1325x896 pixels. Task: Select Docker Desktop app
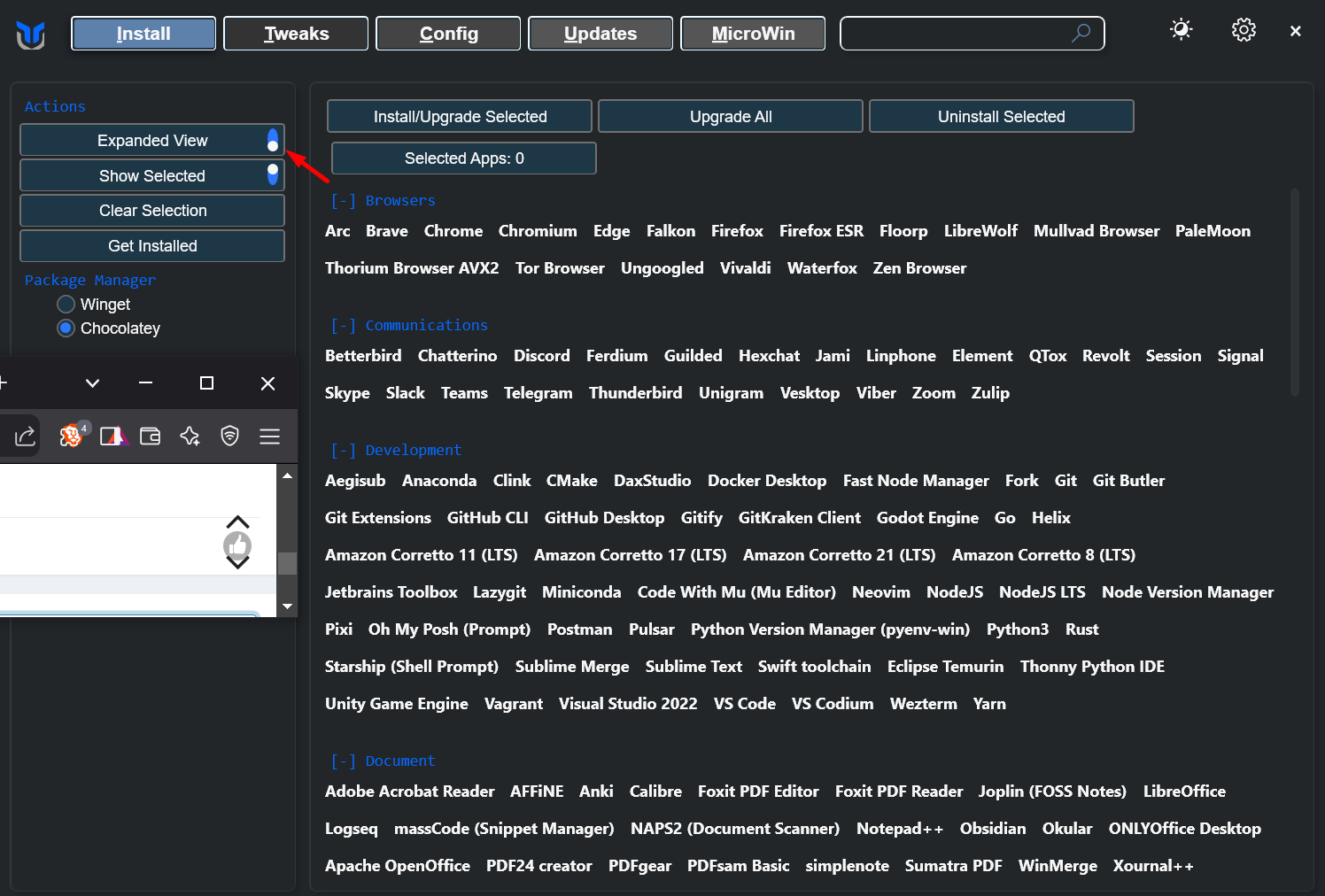[767, 481]
